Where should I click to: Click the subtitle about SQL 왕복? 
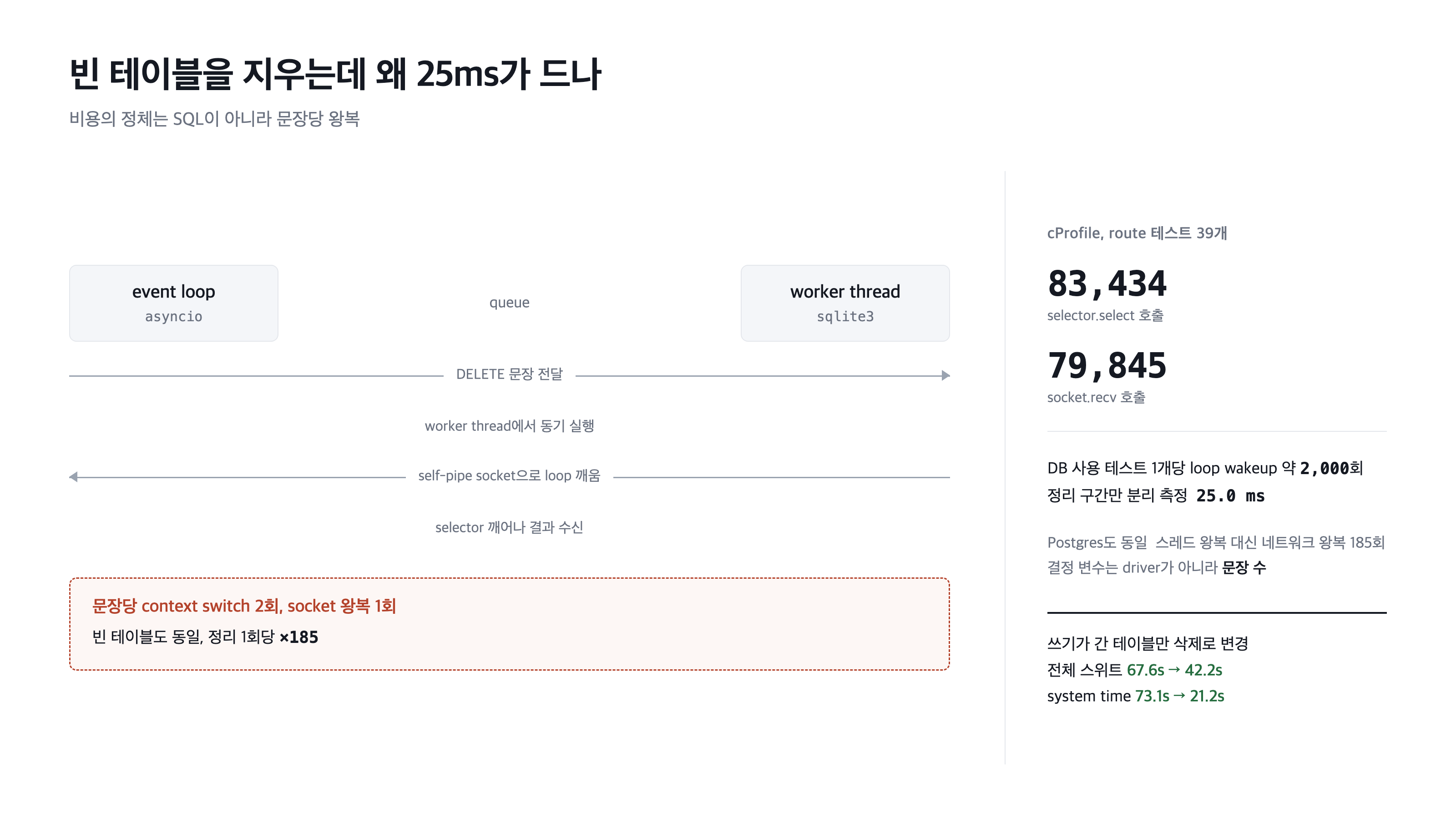(x=214, y=119)
